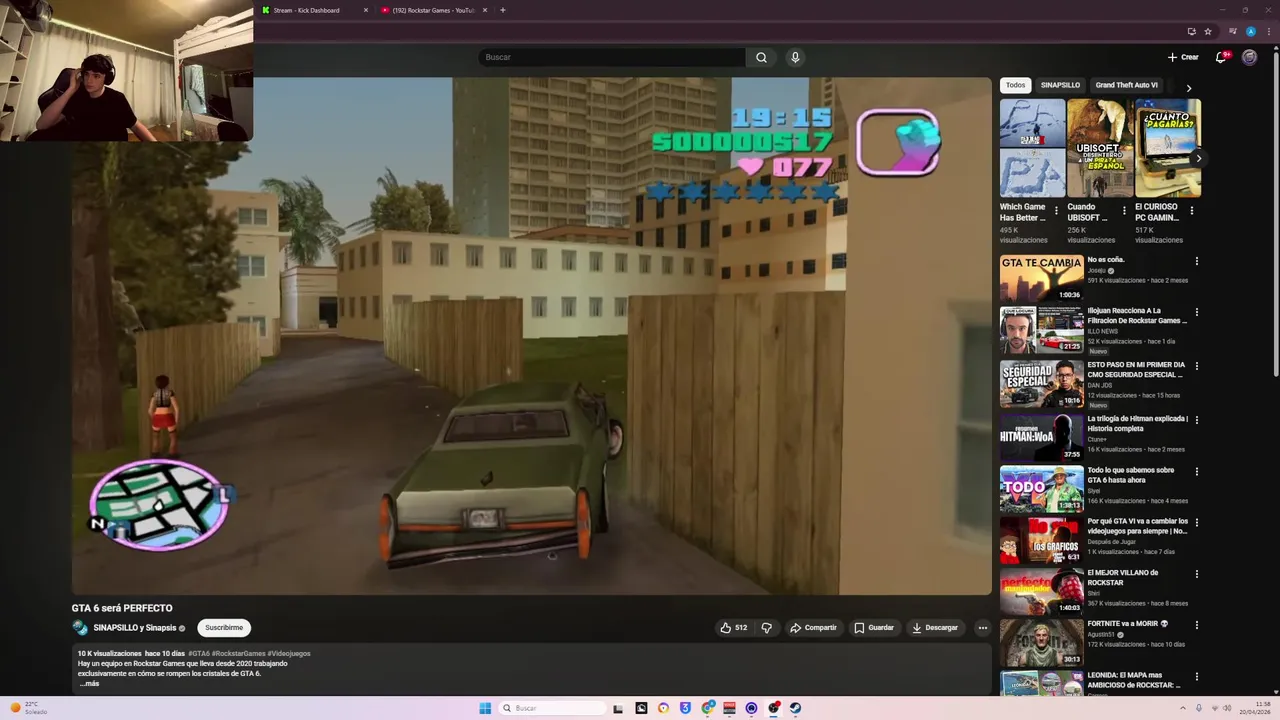Open options menu for 'No es coña.' video
Viewport: 1280px width, 720px height.
tap(1196, 262)
